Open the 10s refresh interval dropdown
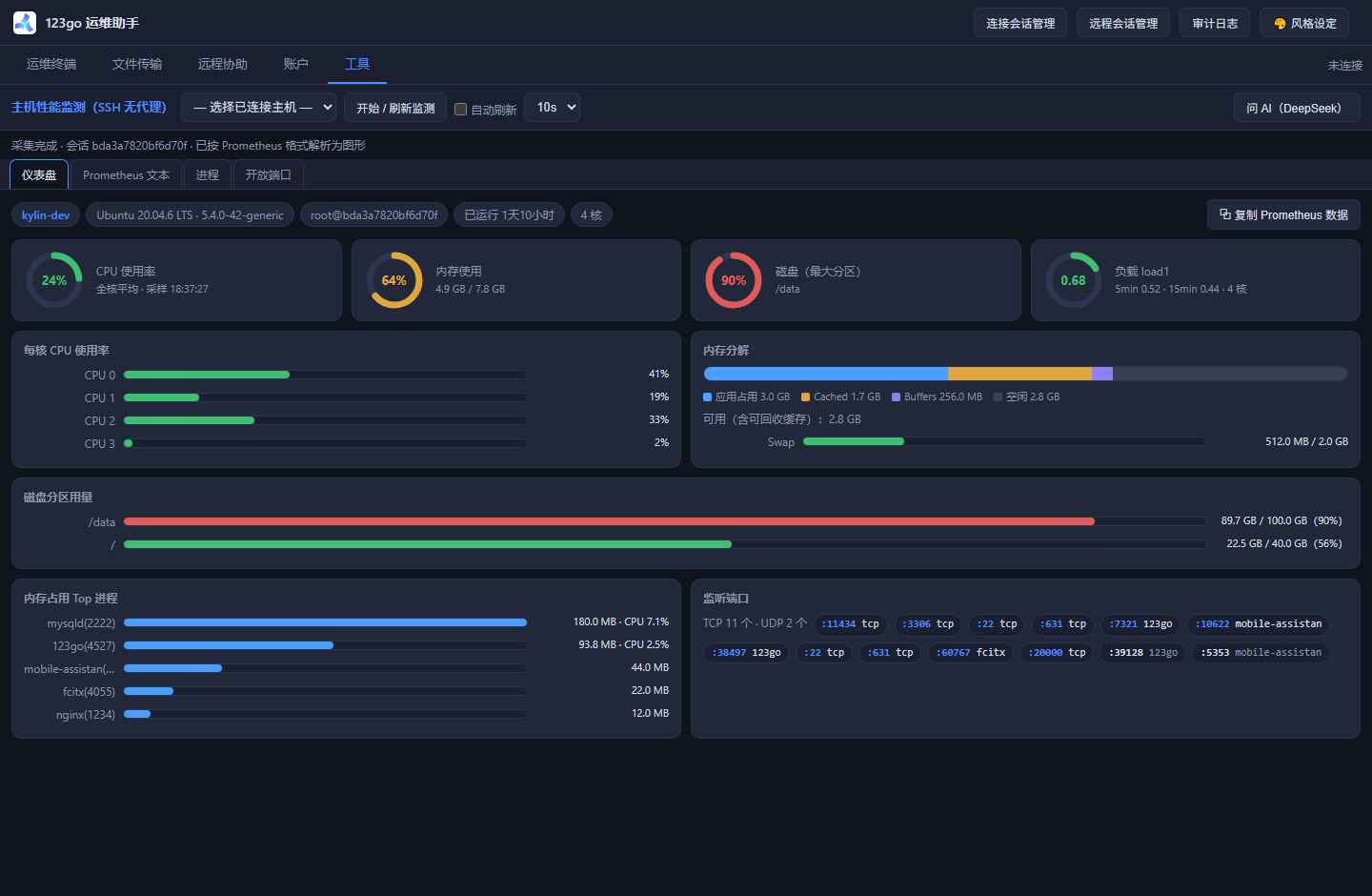This screenshot has width=1372, height=896. click(553, 108)
